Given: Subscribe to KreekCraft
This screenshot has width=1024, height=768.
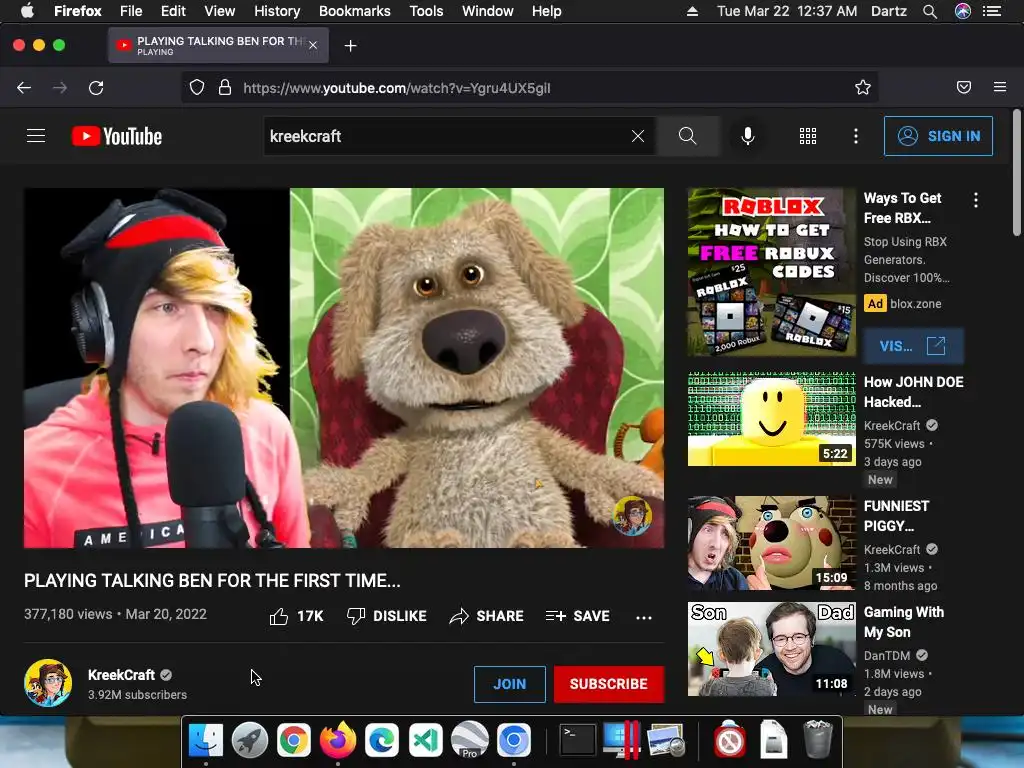Looking at the screenshot, I should pos(609,684).
